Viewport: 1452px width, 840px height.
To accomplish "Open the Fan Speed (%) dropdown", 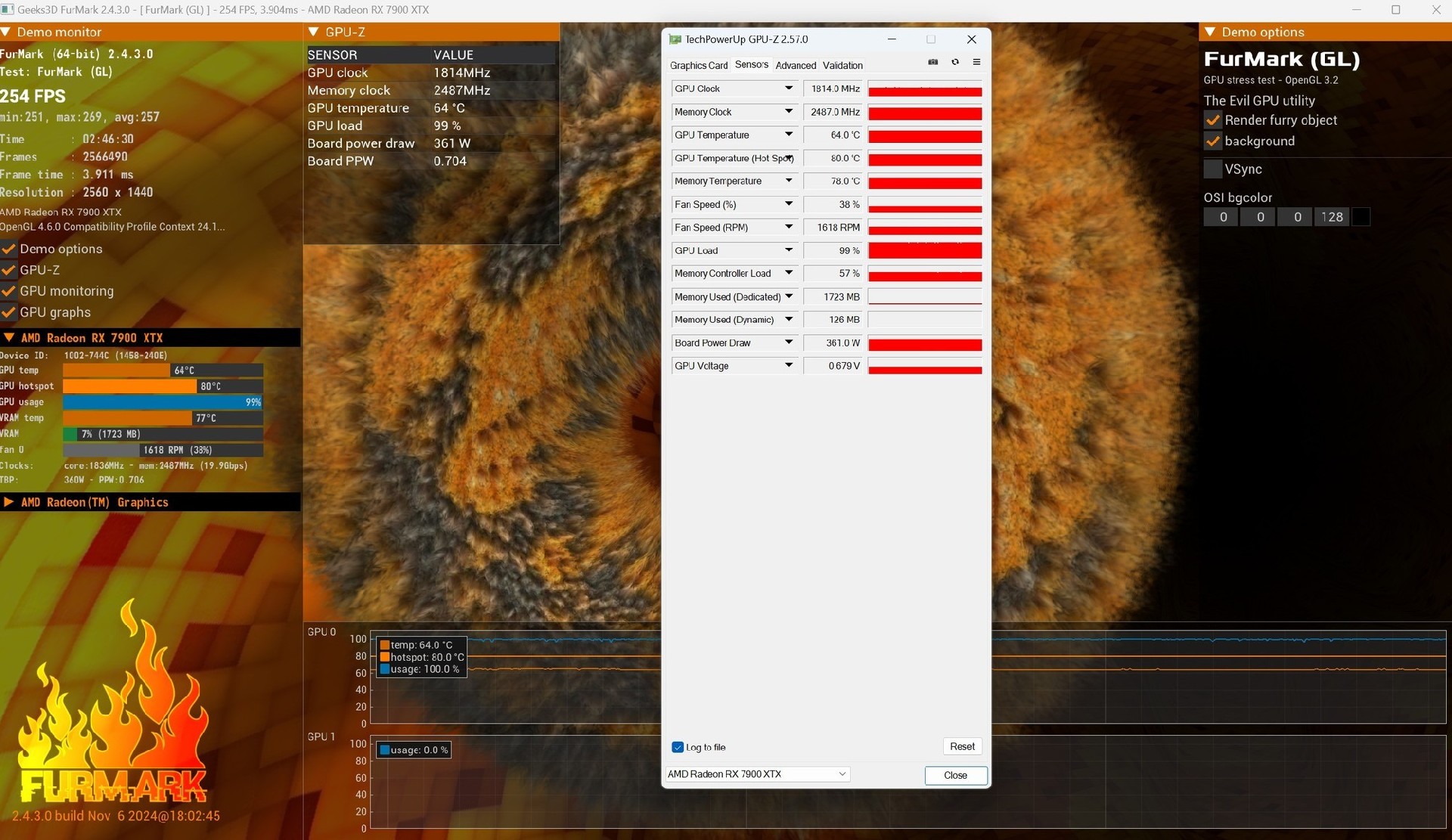I will click(789, 204).
